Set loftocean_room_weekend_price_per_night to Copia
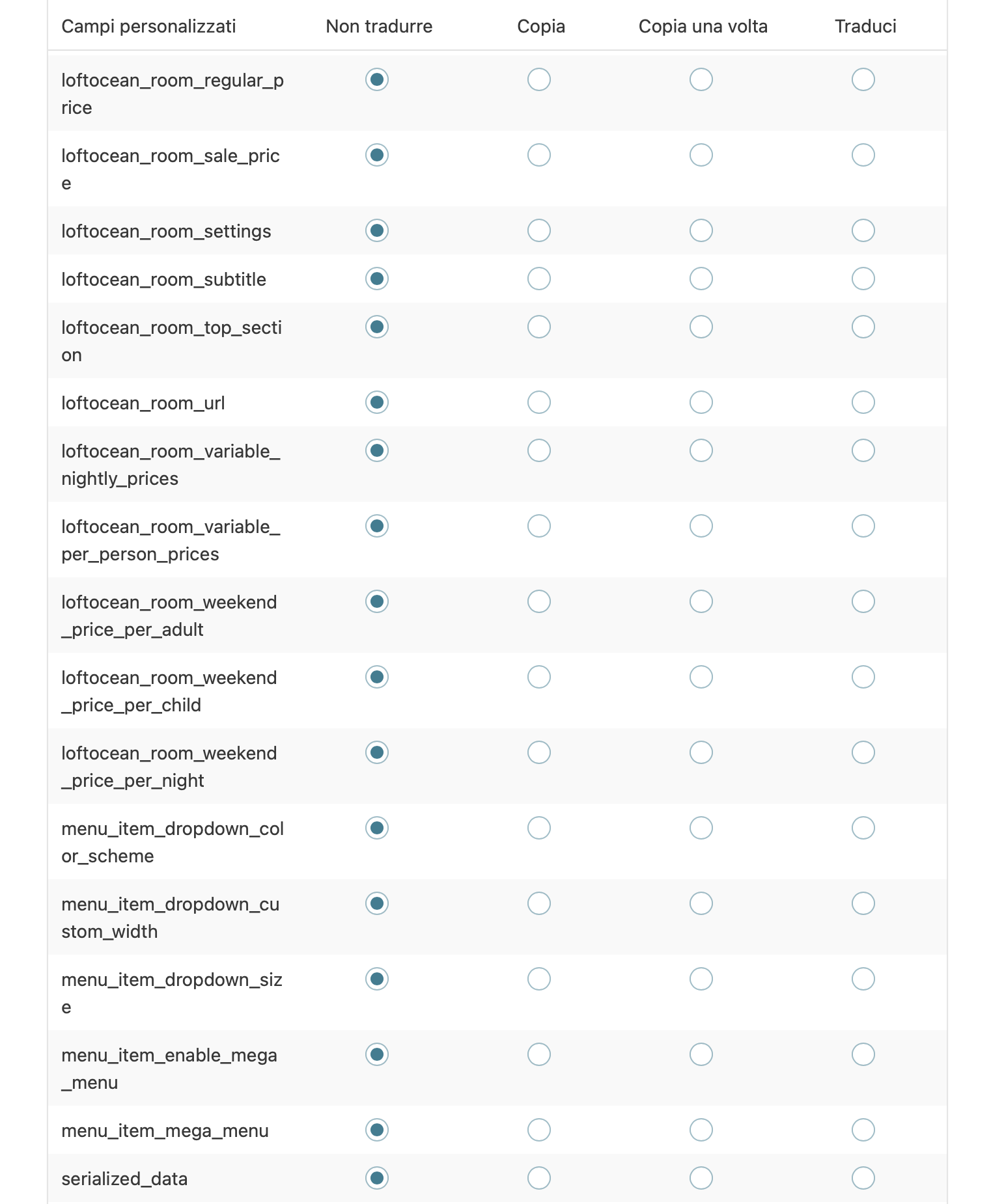Screen dimensions: 991x1204 [x=539, y=752]
